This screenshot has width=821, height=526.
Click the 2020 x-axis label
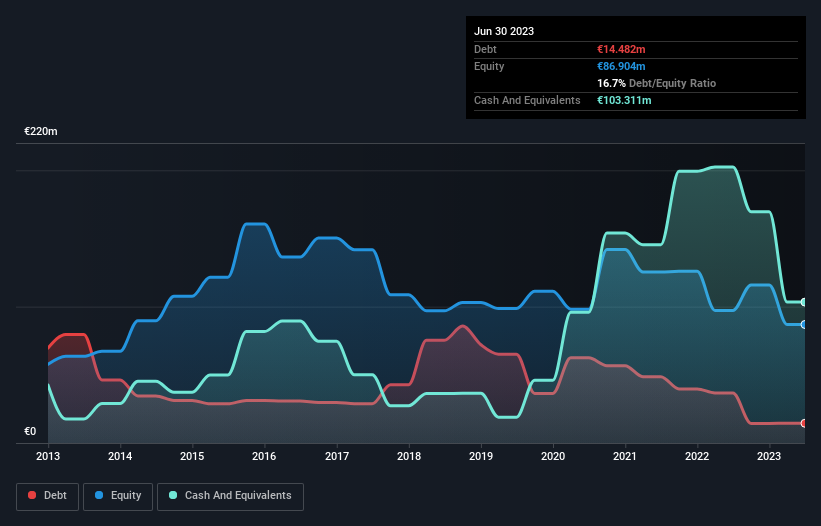click(553, 456)
